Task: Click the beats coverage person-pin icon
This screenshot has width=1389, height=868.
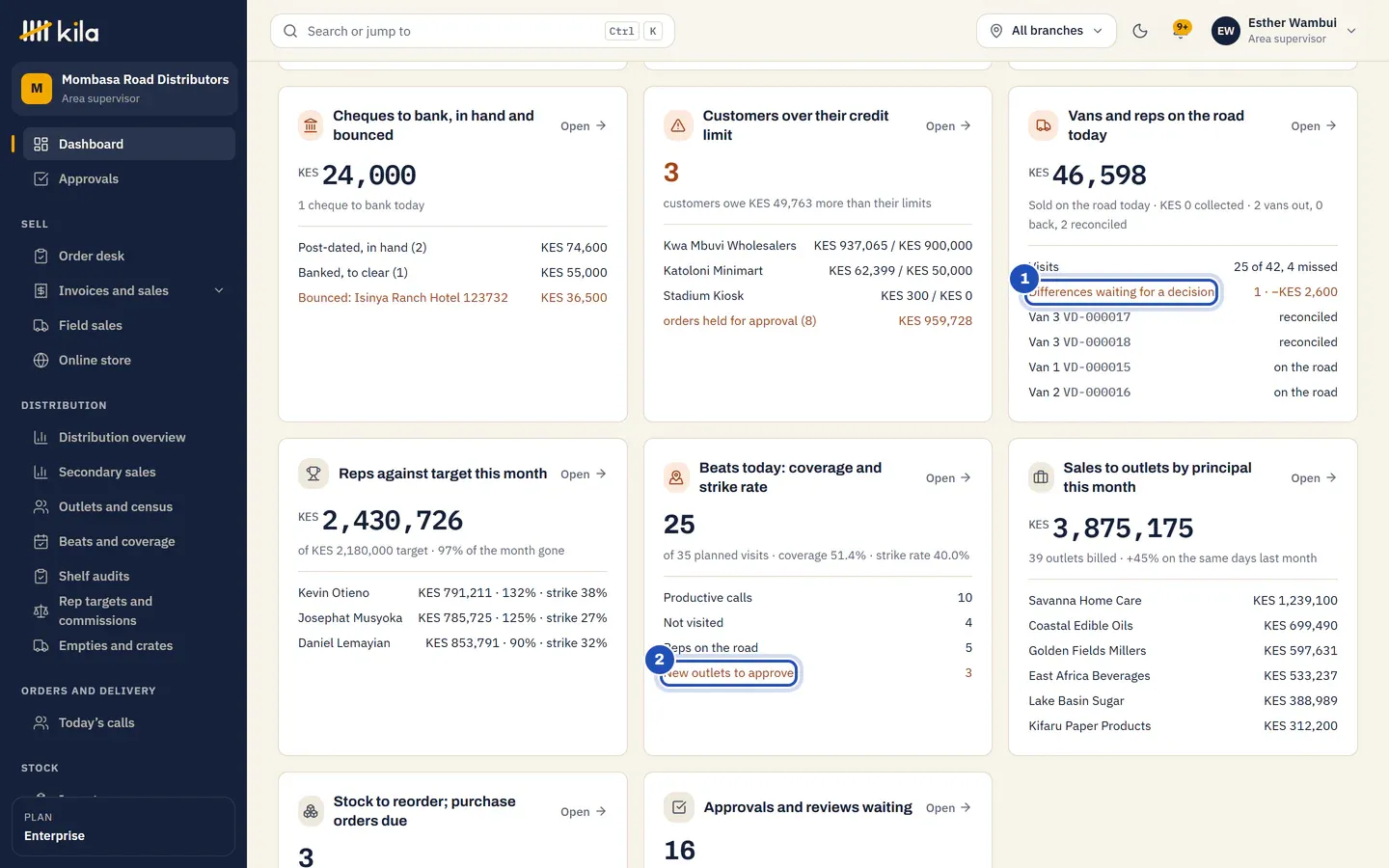Action: coord(676,477)
